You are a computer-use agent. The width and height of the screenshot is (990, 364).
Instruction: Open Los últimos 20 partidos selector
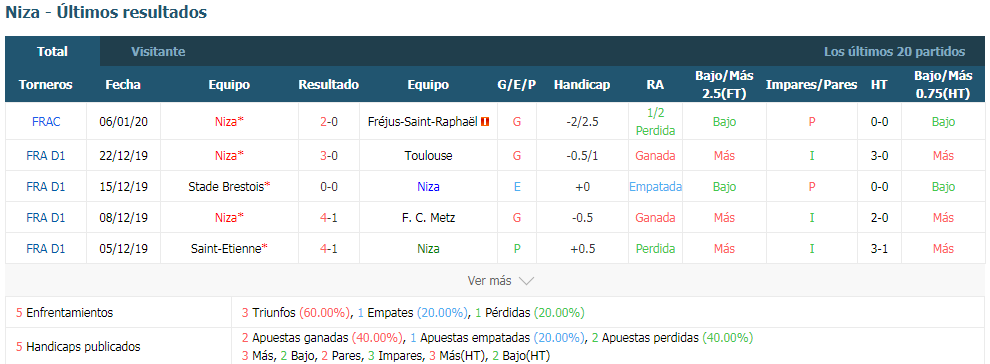894,52
